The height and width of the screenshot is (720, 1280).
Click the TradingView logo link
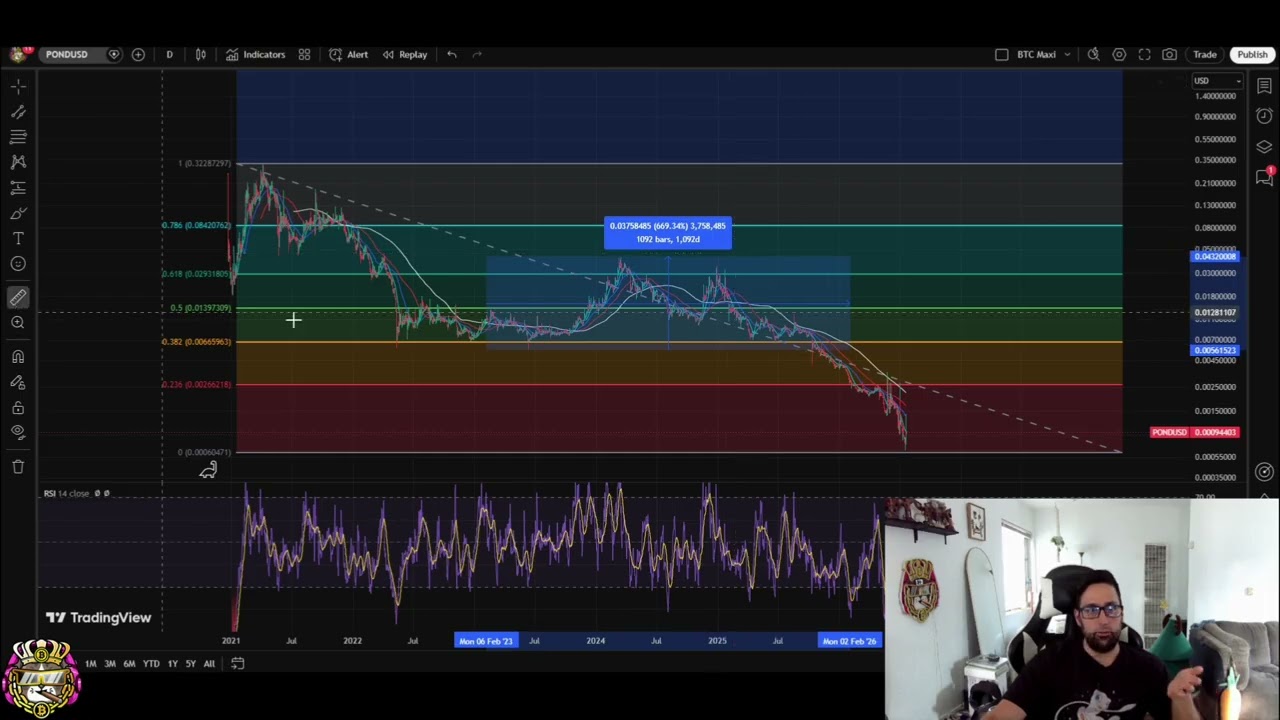[x=98, y=618]
